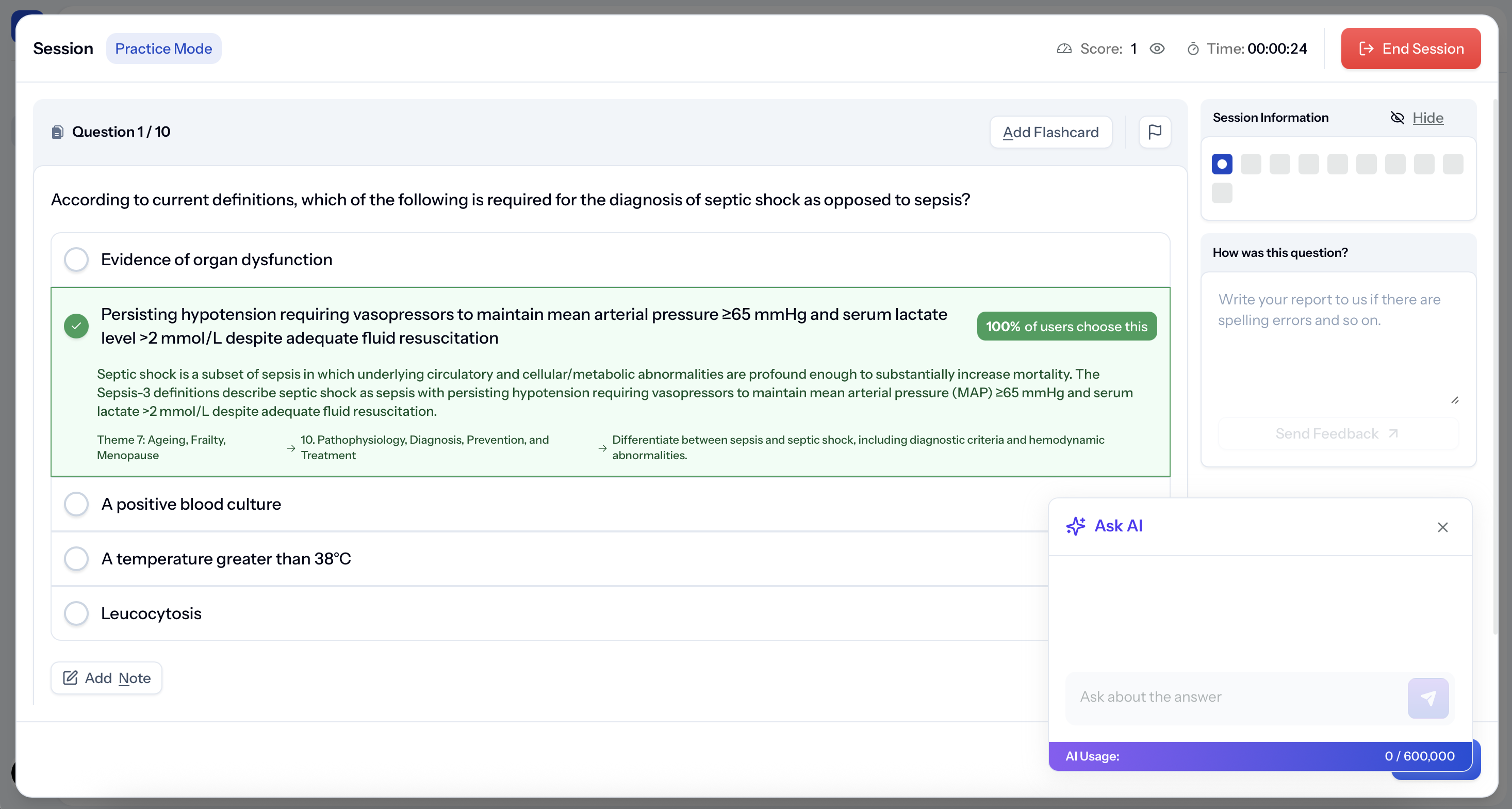This screenshot has height=809, width=1512.
Task: Select 'Evidence of organ dysfunction' option
Action: point(76,260)
